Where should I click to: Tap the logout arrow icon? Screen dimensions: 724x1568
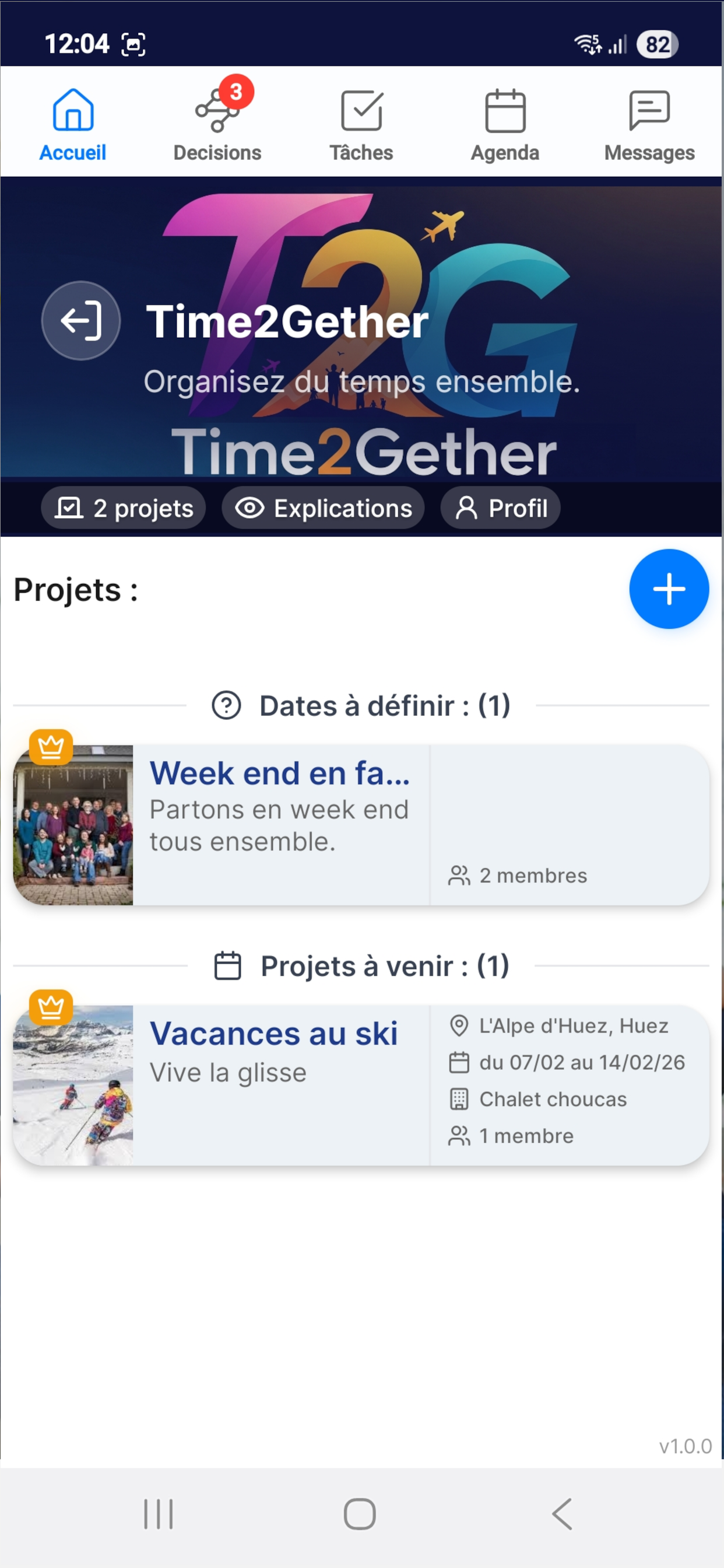click(x=81, y=321)
